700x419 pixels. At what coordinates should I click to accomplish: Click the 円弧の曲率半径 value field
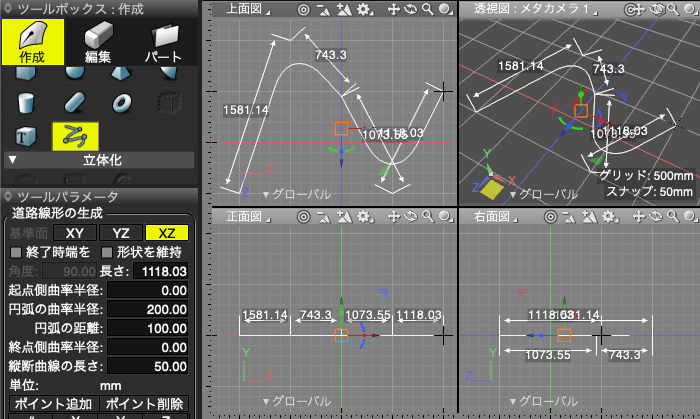(149, 308)
